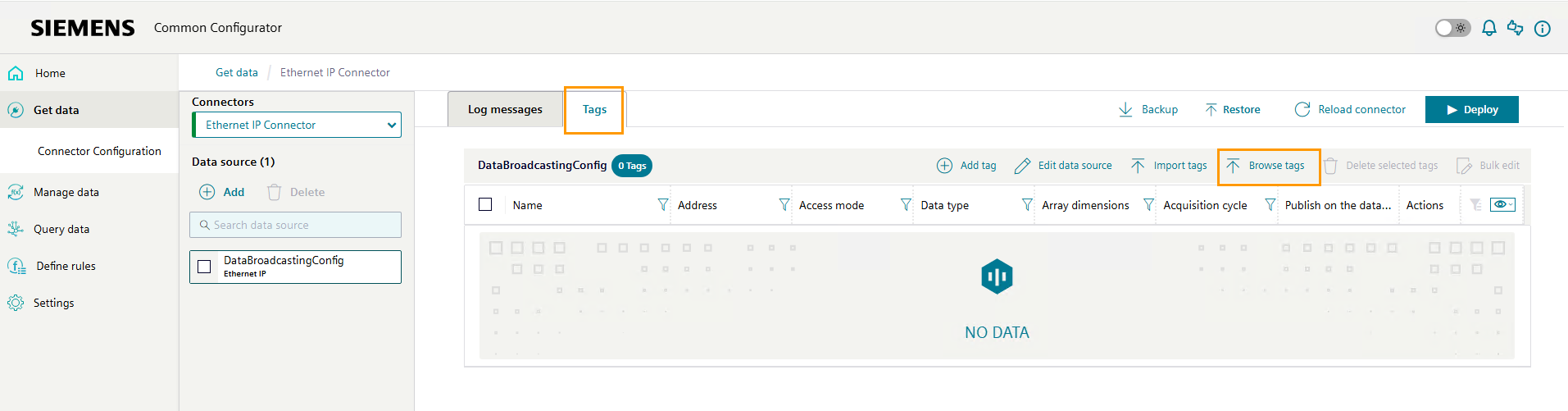The image size is (1568, 411).
Task: Click the DataBroadcastingConfig table title
Action: coord(542,165)
